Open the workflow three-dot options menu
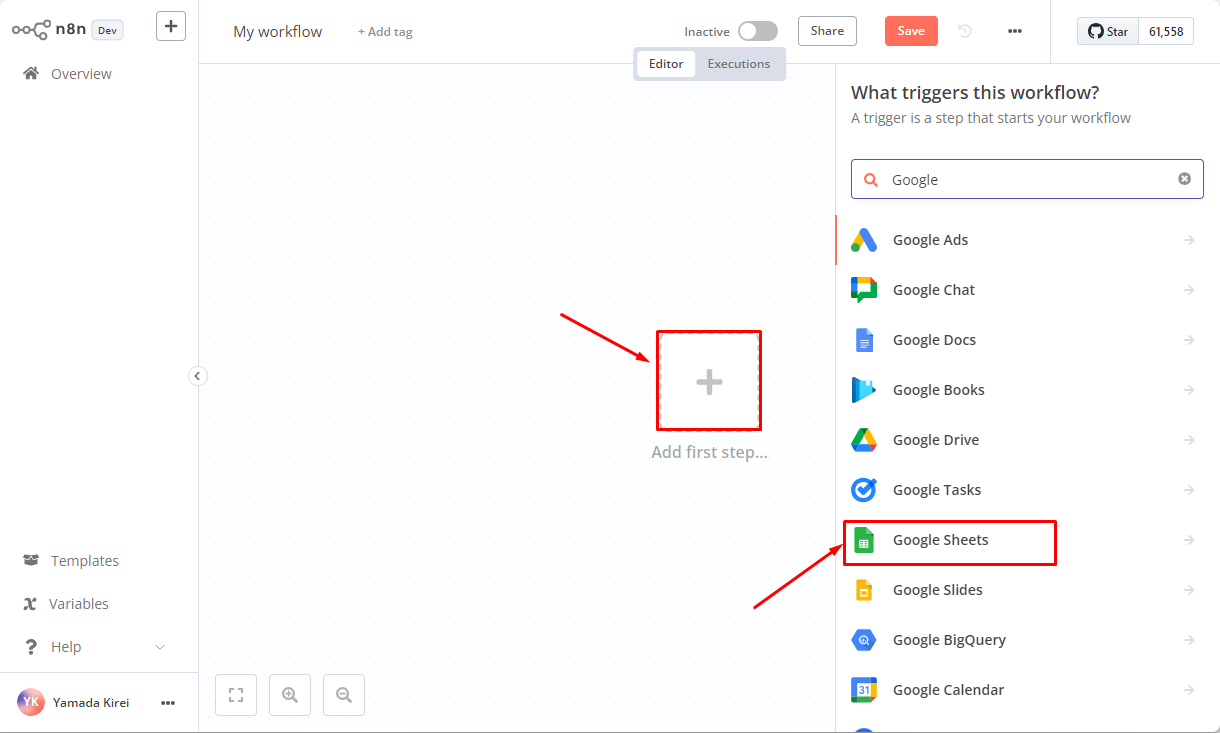This screenshot has width=1220, height=733. 1015,31
